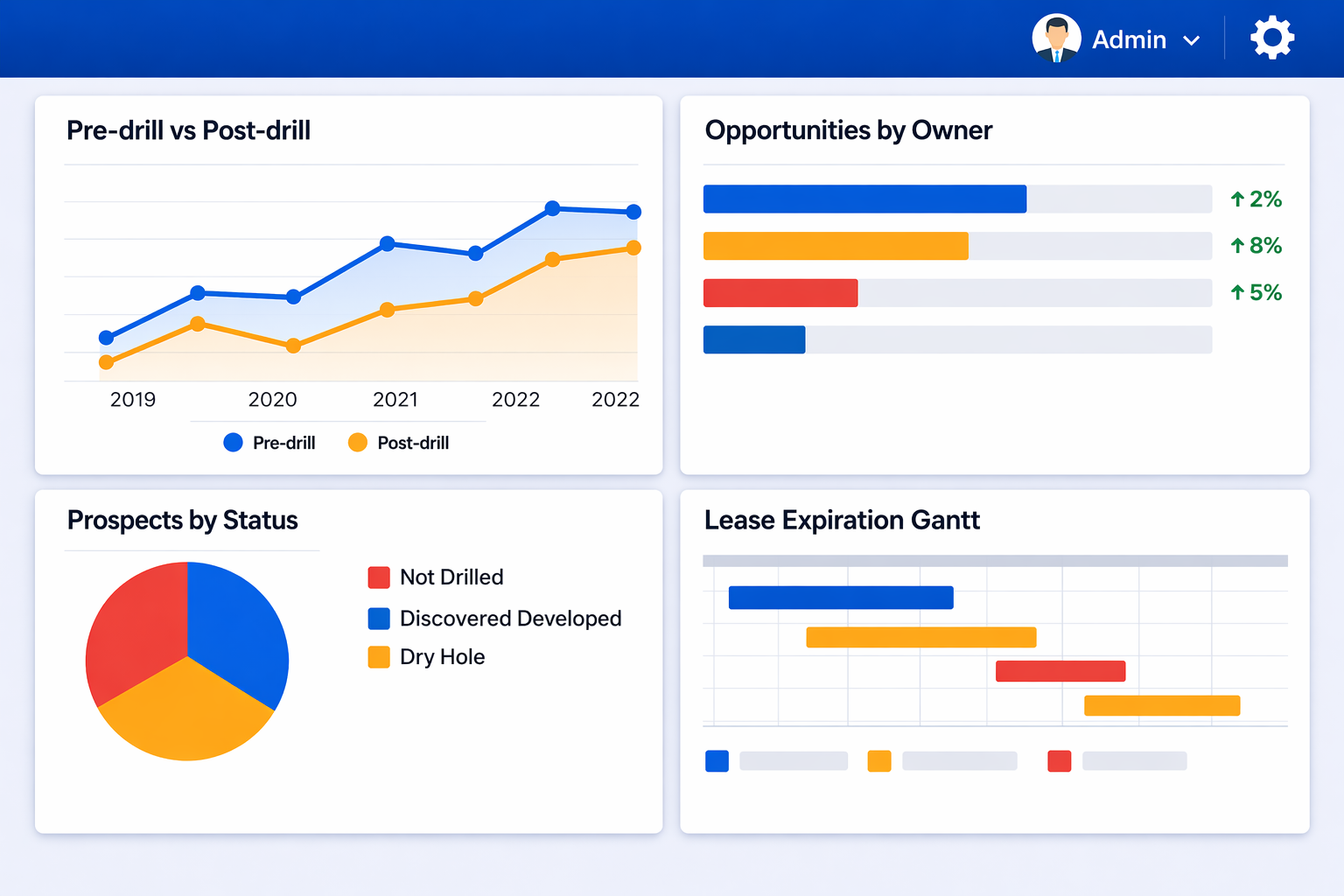Viewport: 1344px width, 896px height.
Task: Expand the Lease Expiration Gantt timeline header
Action: pyautogui.click(x=996, y=560)
